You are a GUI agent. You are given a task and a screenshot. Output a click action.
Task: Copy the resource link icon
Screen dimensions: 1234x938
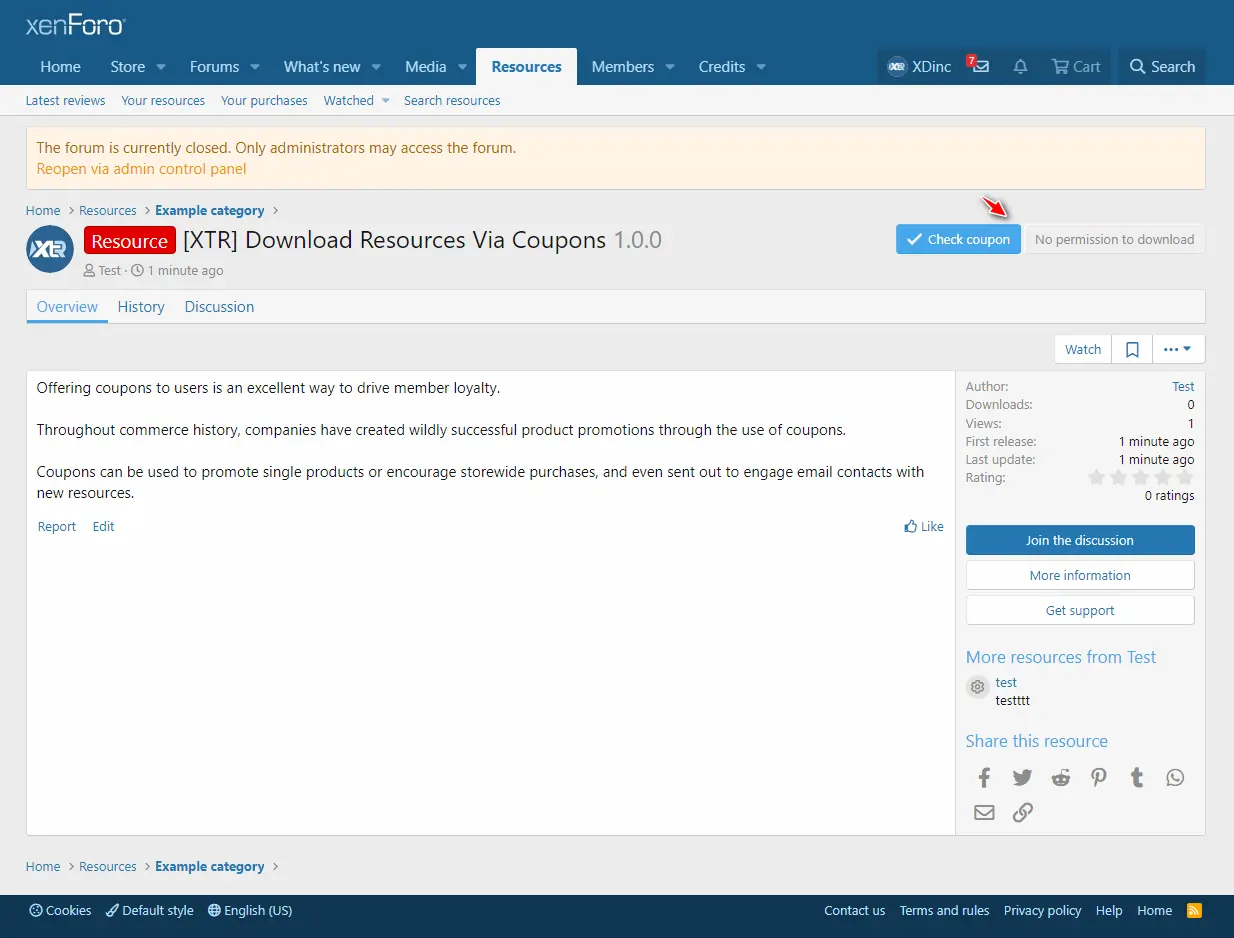[1022, 812]
